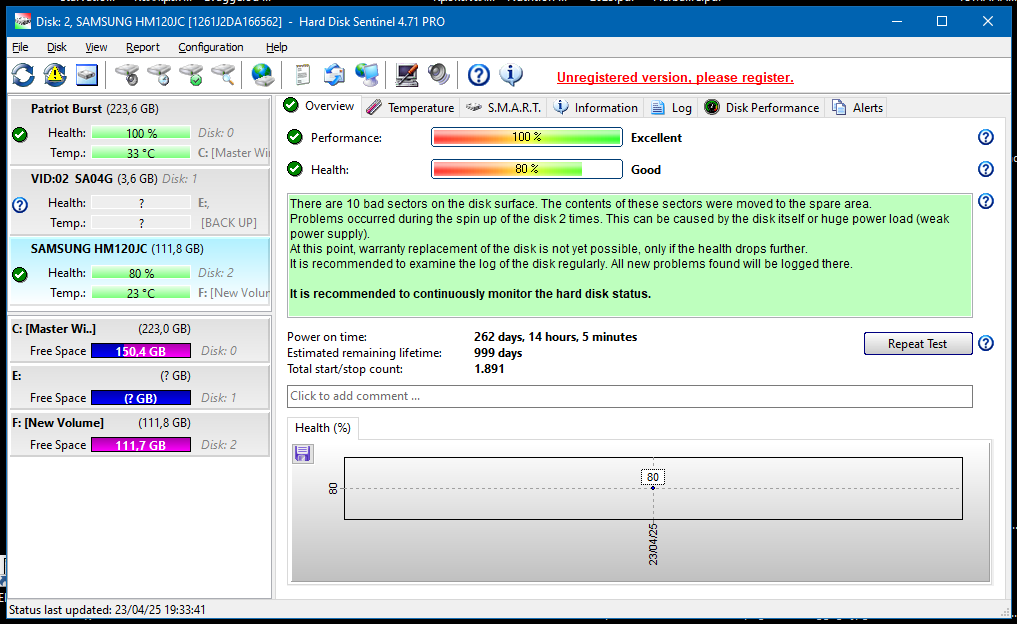Select the SAMSUNG HM120JC disk entry
This screenshot has width=1017, height=624.
[x=139, y=271]
